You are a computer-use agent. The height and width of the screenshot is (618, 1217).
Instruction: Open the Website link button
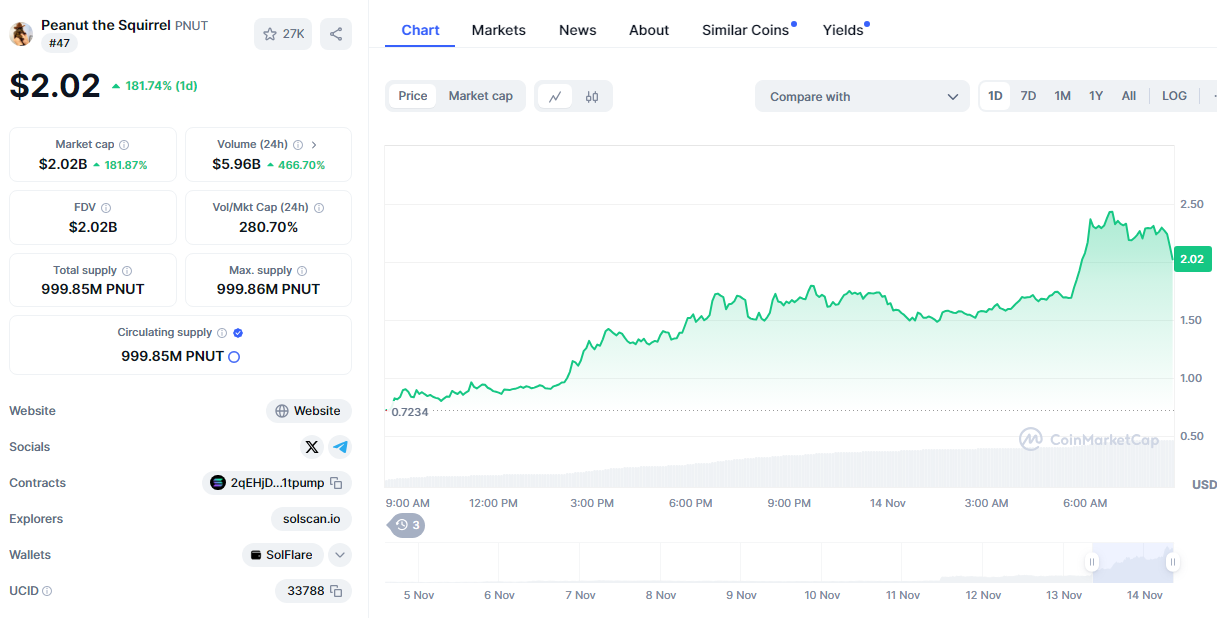308,411
